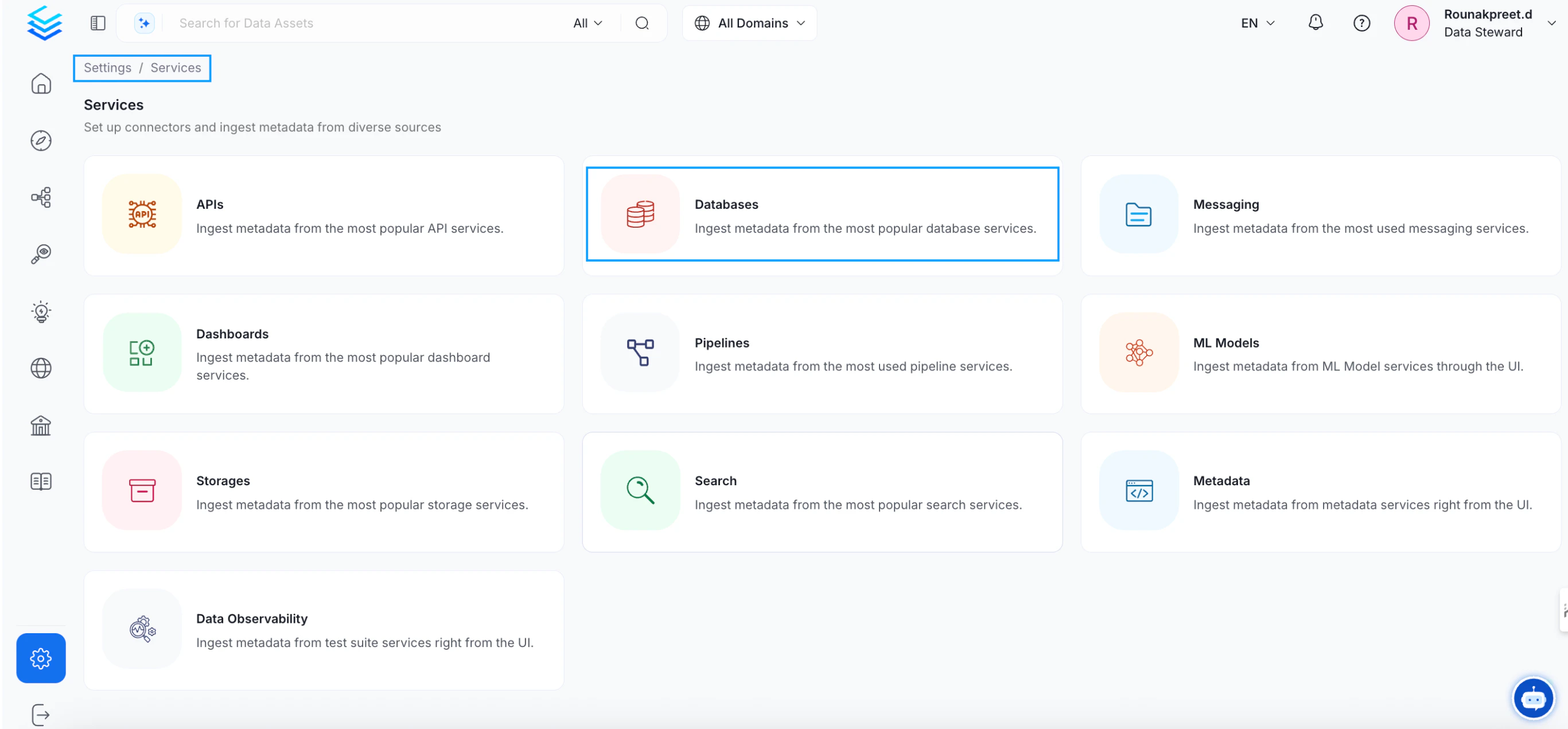This screenshot has width=1568, height=729.
Task: Click the Search service magnifier icon
Action: [x=640, y=490]
